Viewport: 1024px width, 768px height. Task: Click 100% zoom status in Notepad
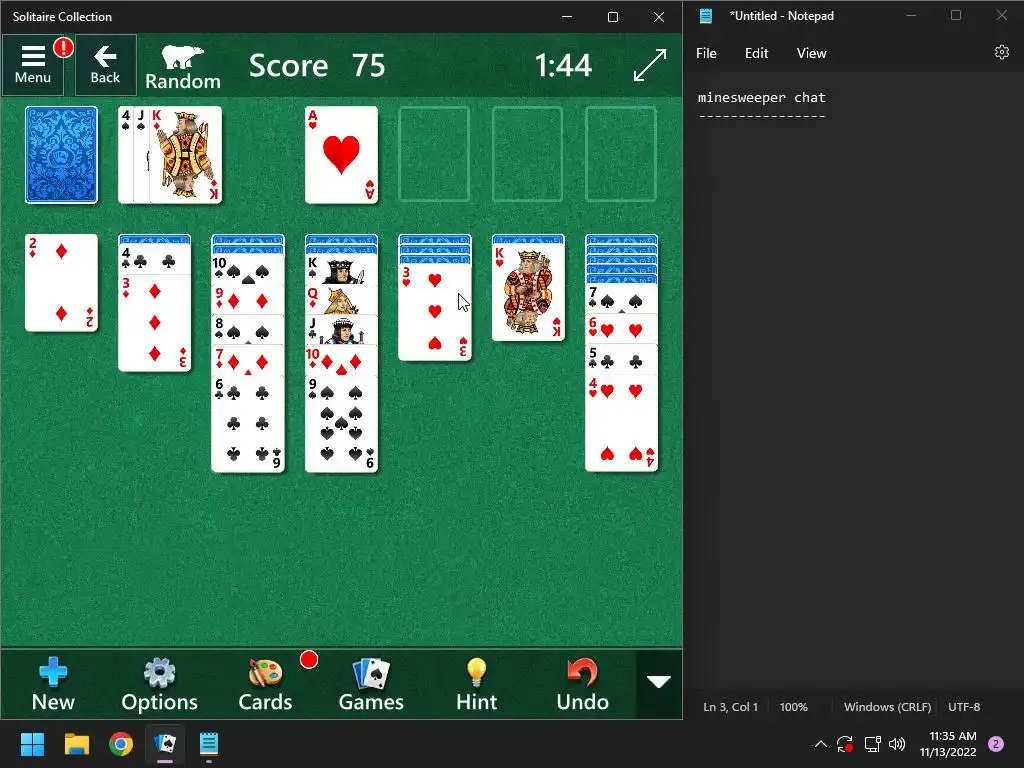click(793, 707)
